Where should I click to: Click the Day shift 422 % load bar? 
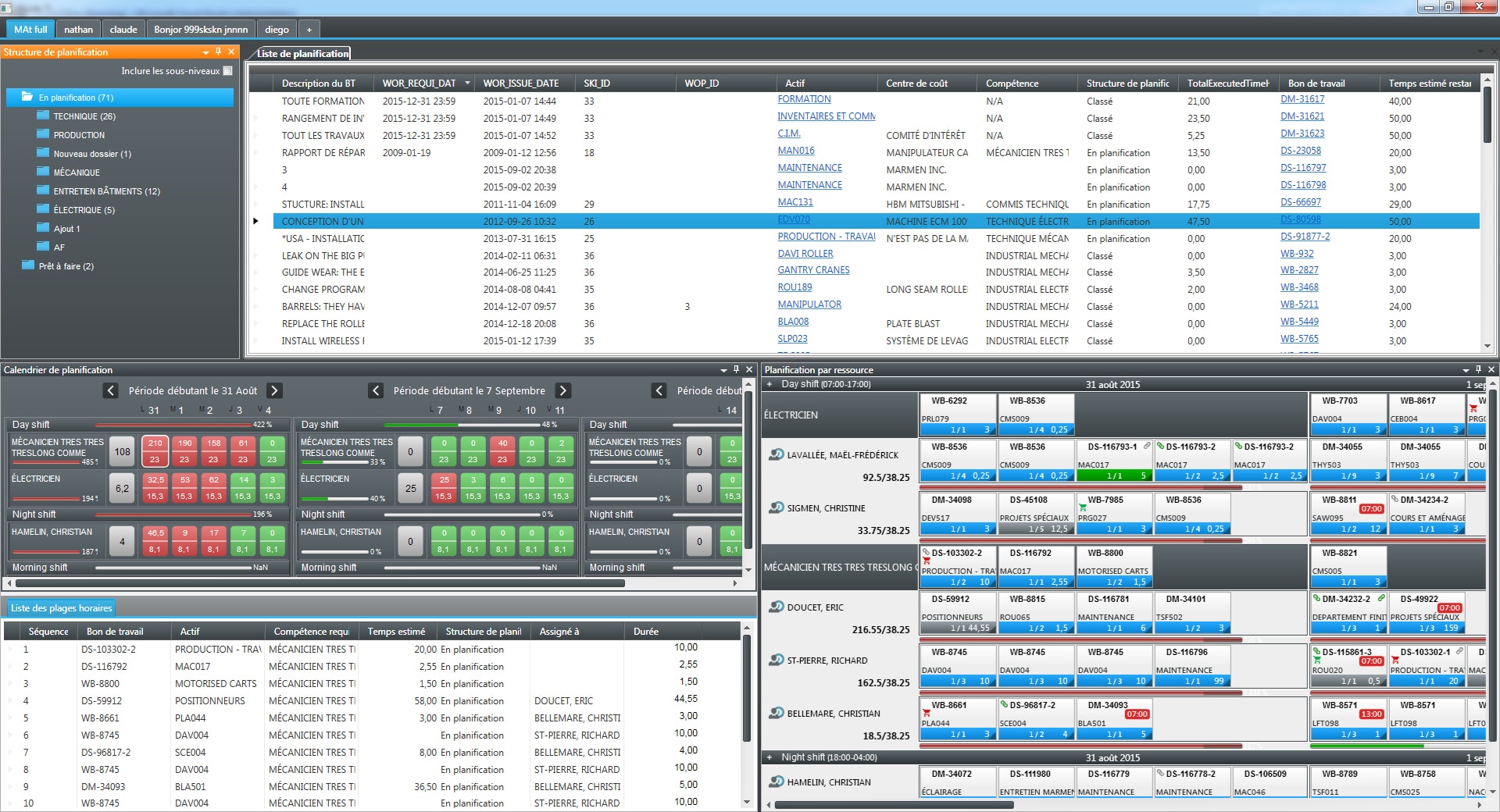click(x=172, y=425)
